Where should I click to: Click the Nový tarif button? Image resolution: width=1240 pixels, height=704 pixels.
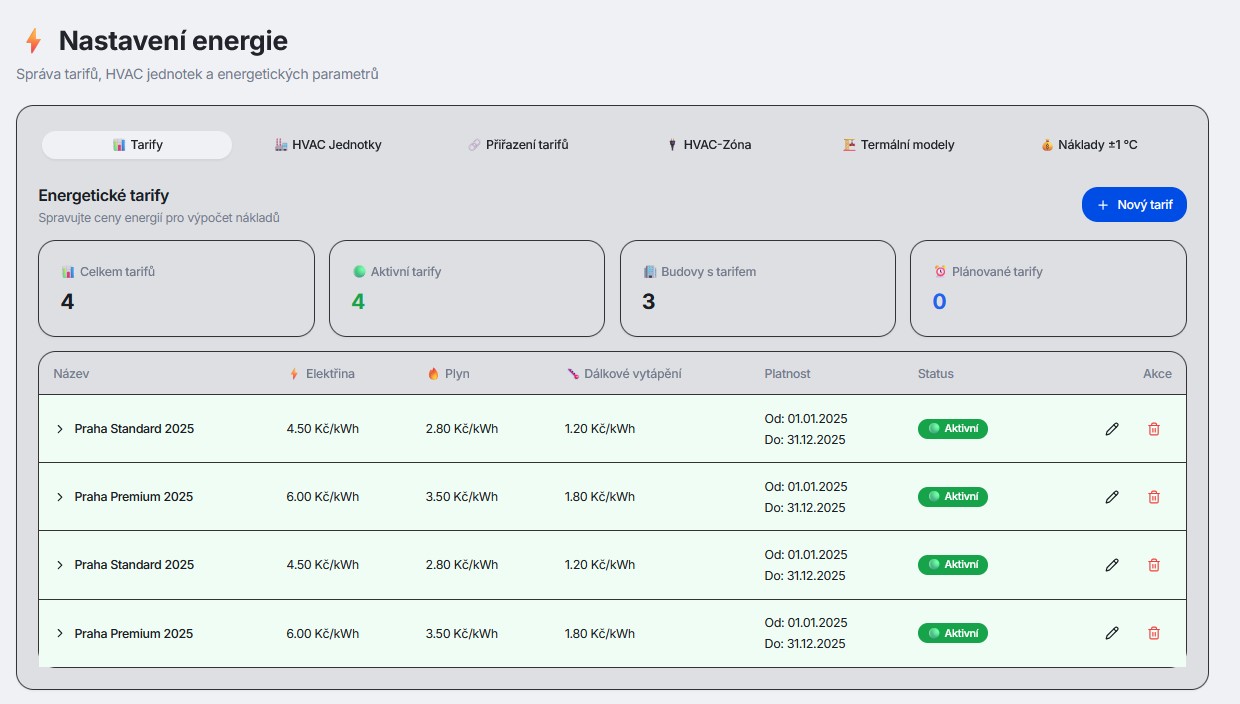click(1134, 205)
